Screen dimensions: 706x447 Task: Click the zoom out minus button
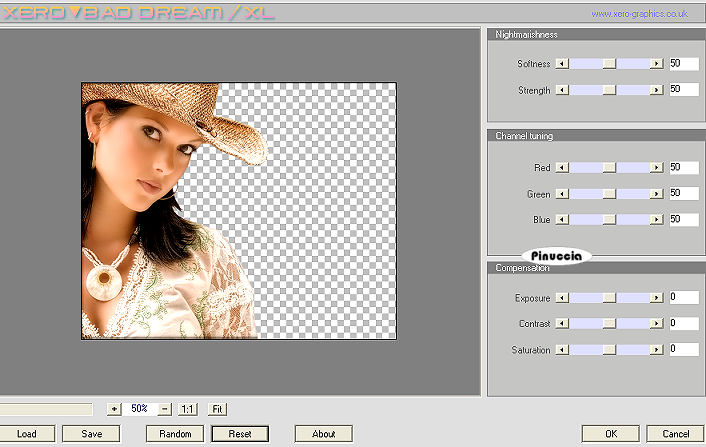(x=164, y=409)
